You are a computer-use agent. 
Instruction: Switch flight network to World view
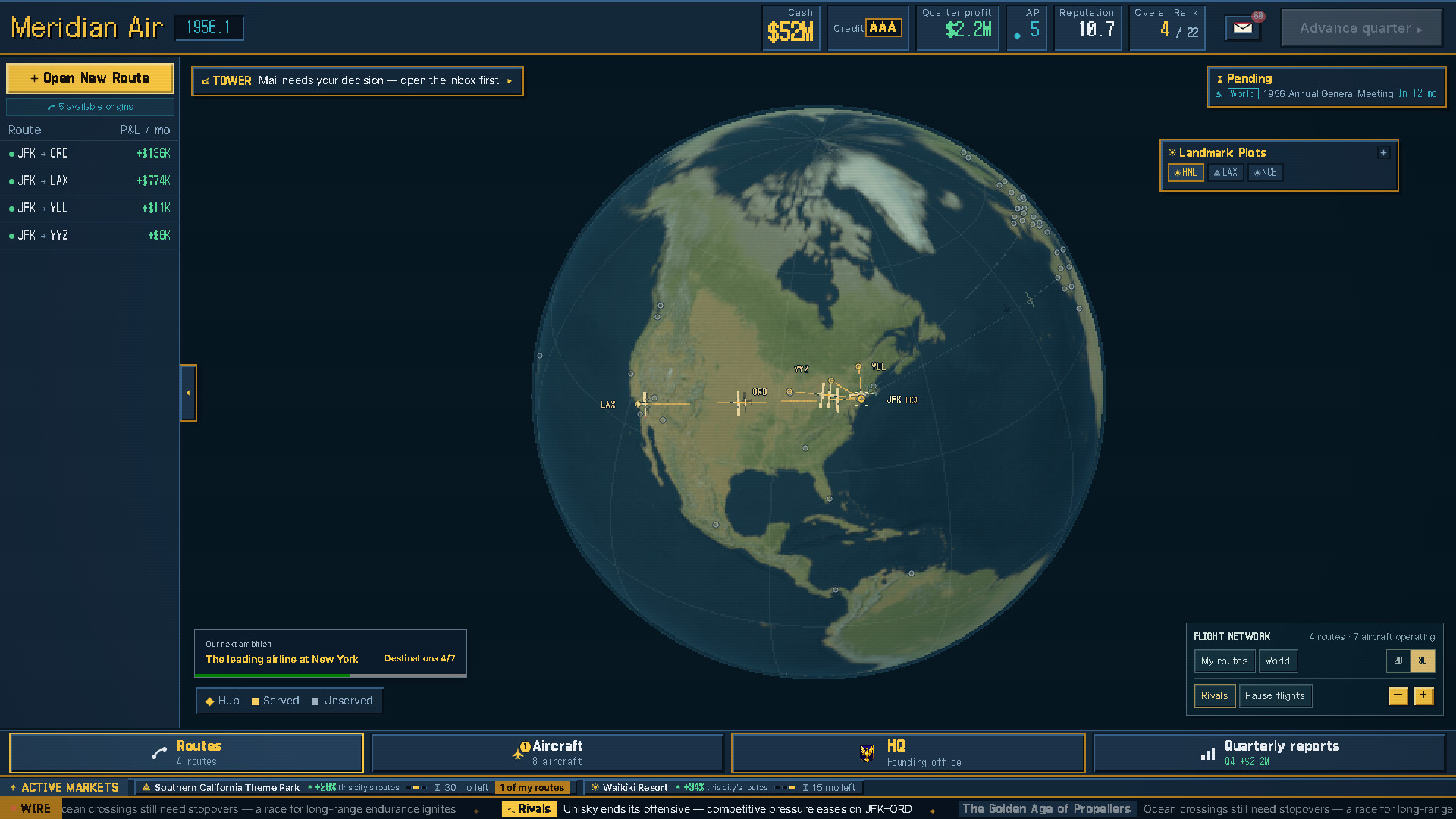coord(1278,661)
